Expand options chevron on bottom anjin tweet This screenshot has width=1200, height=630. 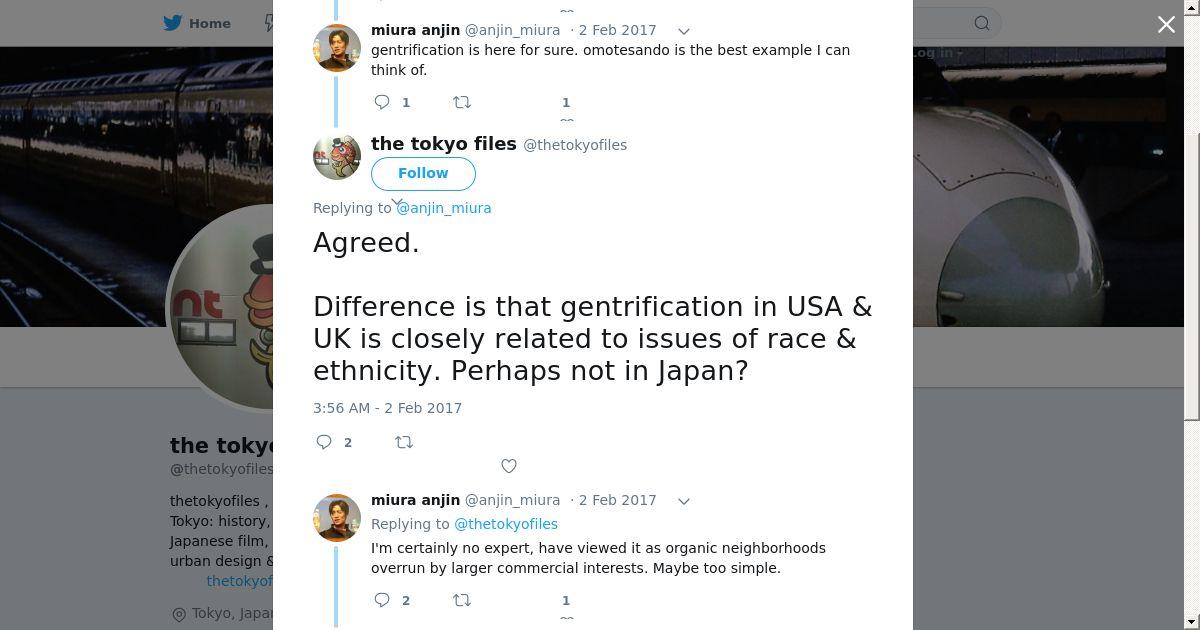[x=684, y=501]
